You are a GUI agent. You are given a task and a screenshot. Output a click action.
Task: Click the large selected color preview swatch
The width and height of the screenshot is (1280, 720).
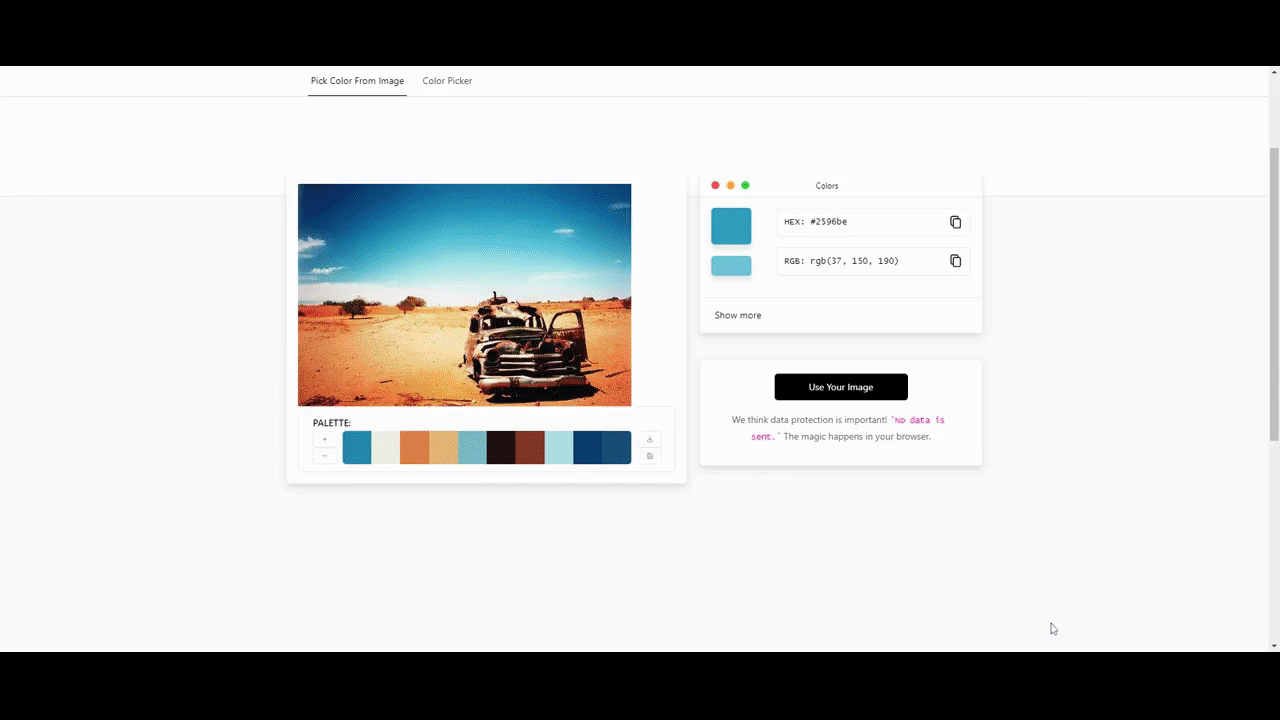pyautogui.click(x=731, y=226)
